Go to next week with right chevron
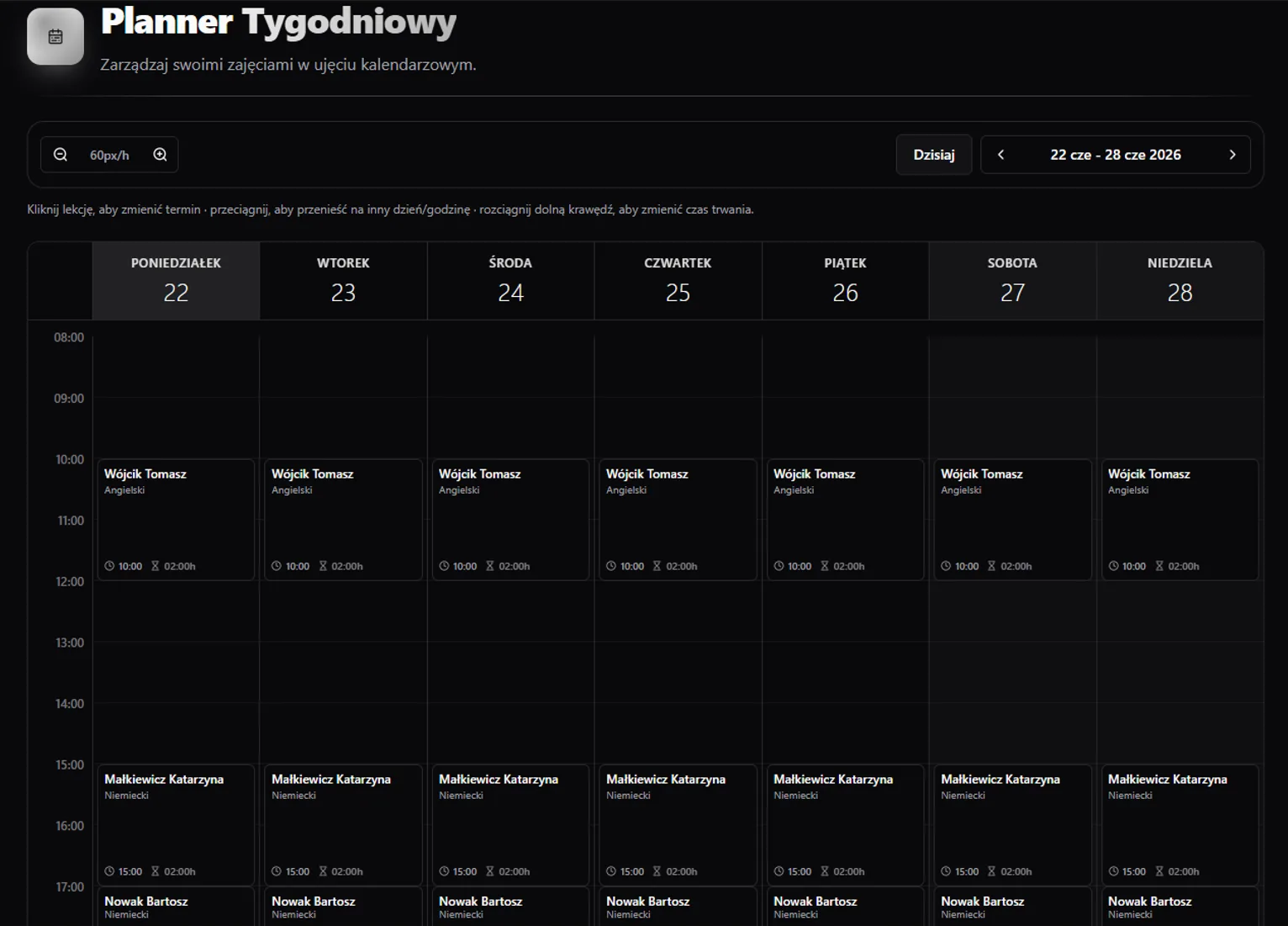The image size is (1288, 926). pos(1233,155)
